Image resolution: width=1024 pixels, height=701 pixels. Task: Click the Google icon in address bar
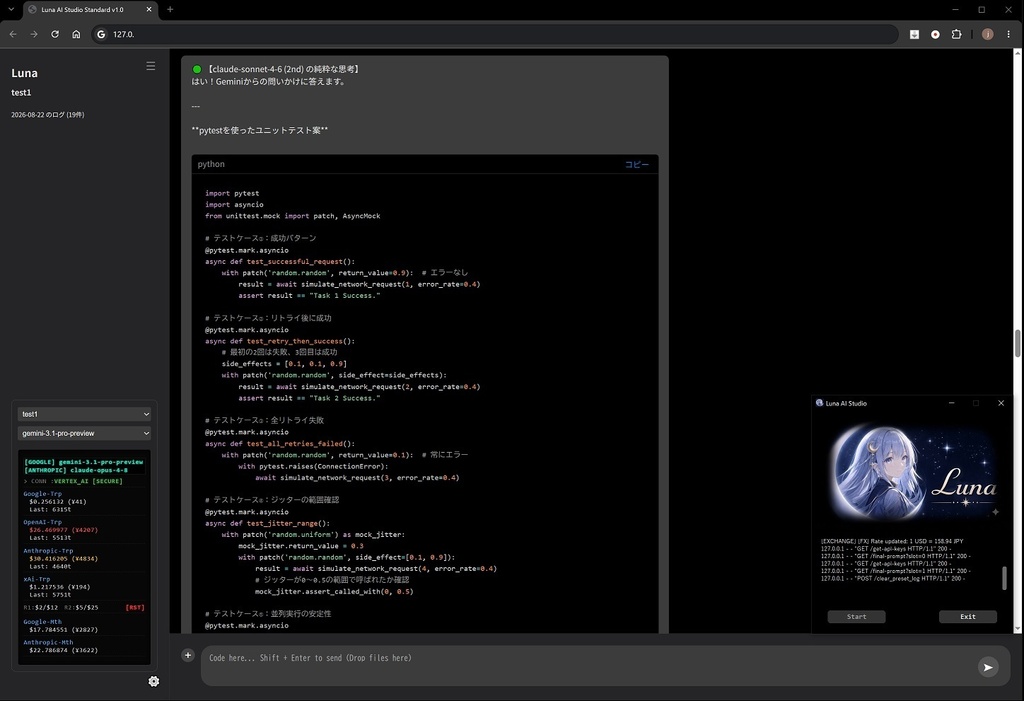point(101,34)
